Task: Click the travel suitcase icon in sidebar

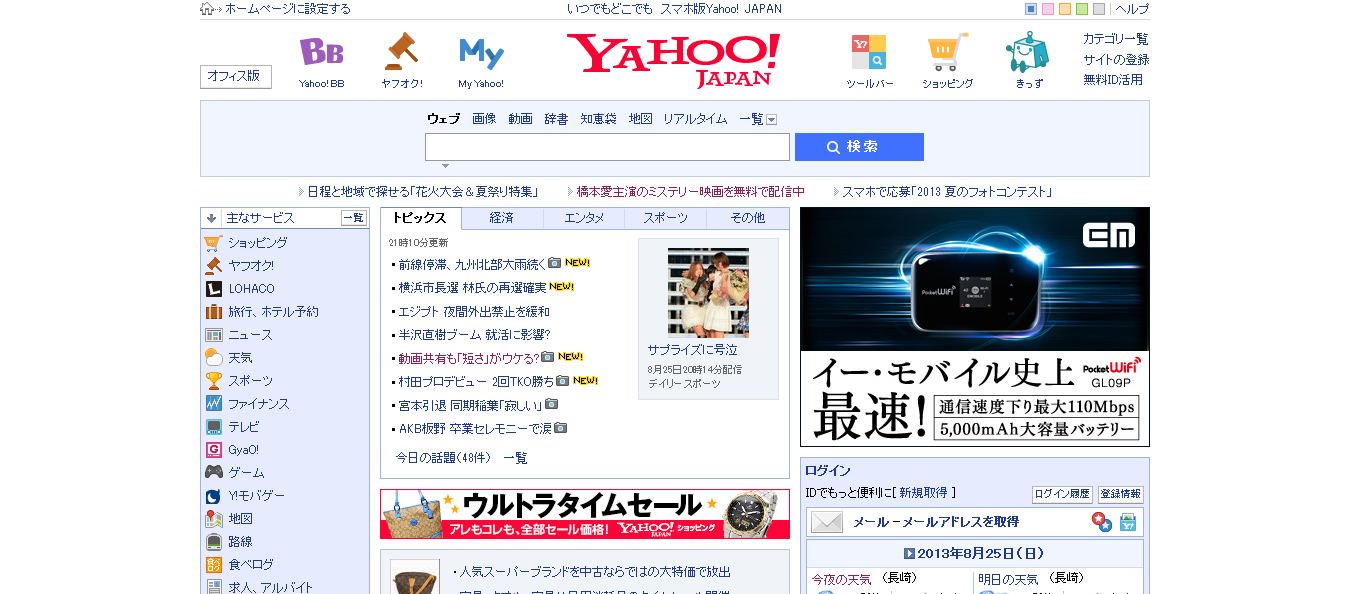Action: [x=213, y=311]
